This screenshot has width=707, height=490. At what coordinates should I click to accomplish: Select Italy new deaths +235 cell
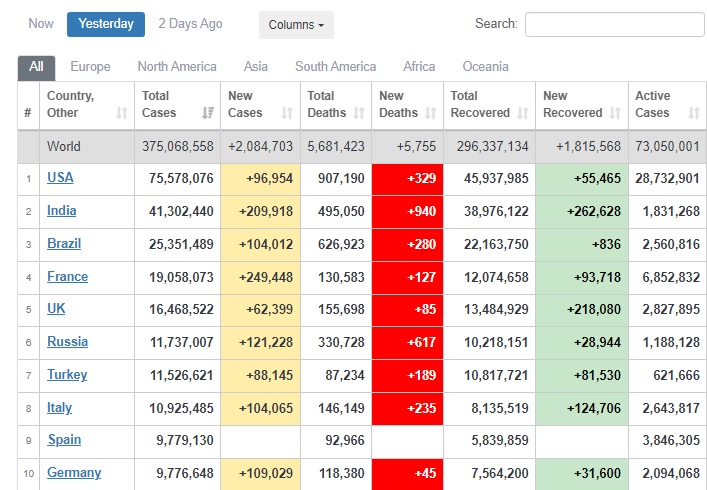click(x=407, y=408)
